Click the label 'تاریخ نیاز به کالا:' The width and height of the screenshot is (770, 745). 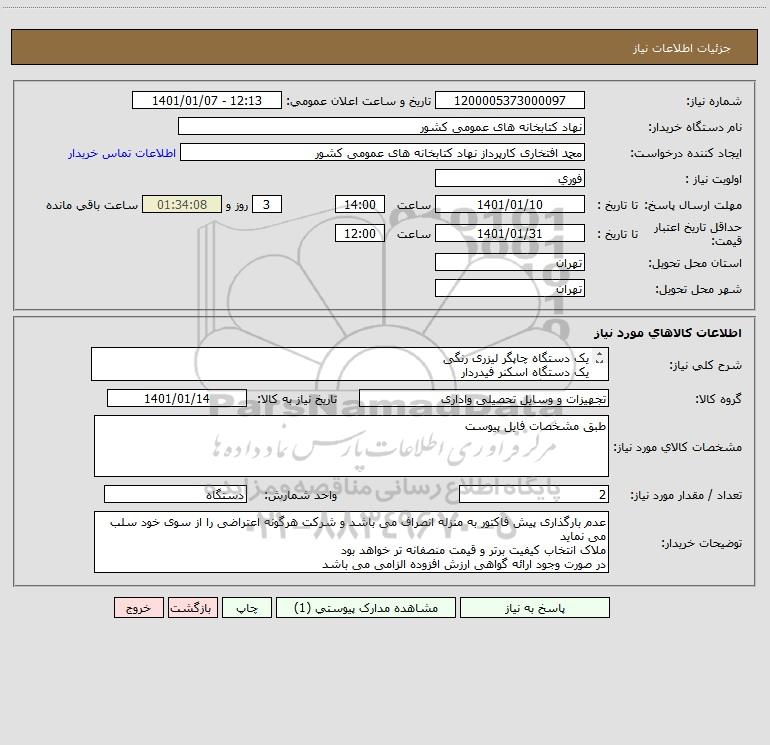coord(297,399)
